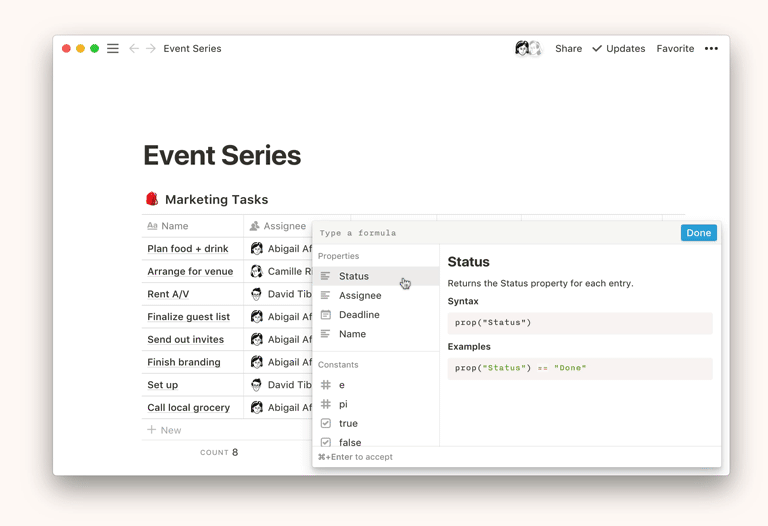The height and width of the screenshot is (526, 768).
Task: Click the Share button
Action: (568, 48)
